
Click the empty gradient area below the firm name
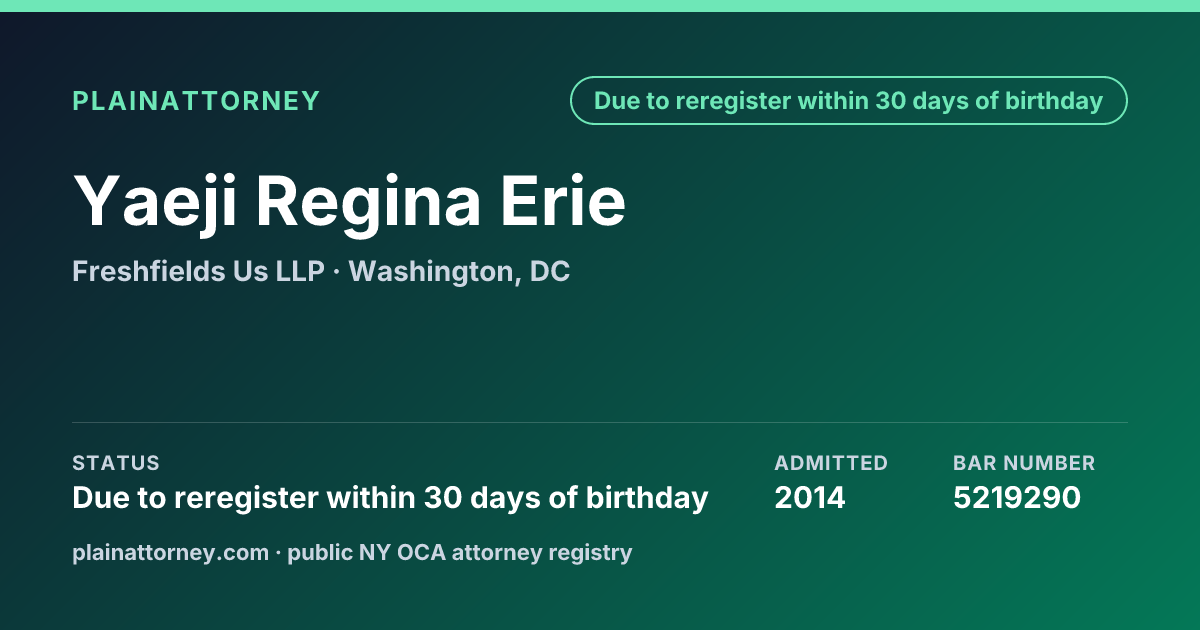click(600, 355)
